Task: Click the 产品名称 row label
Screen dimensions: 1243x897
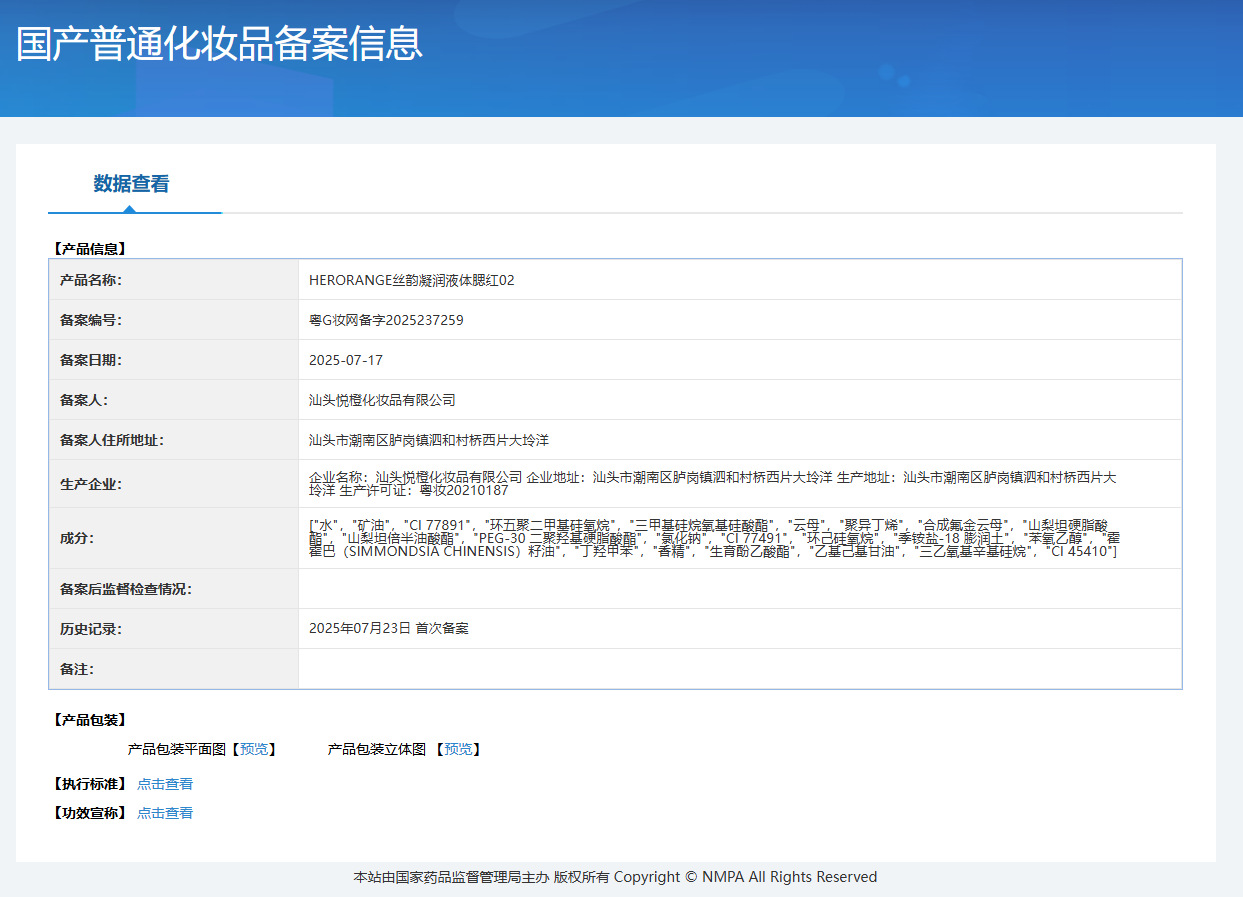Action: pyautogui.click(x=91, y=280)
